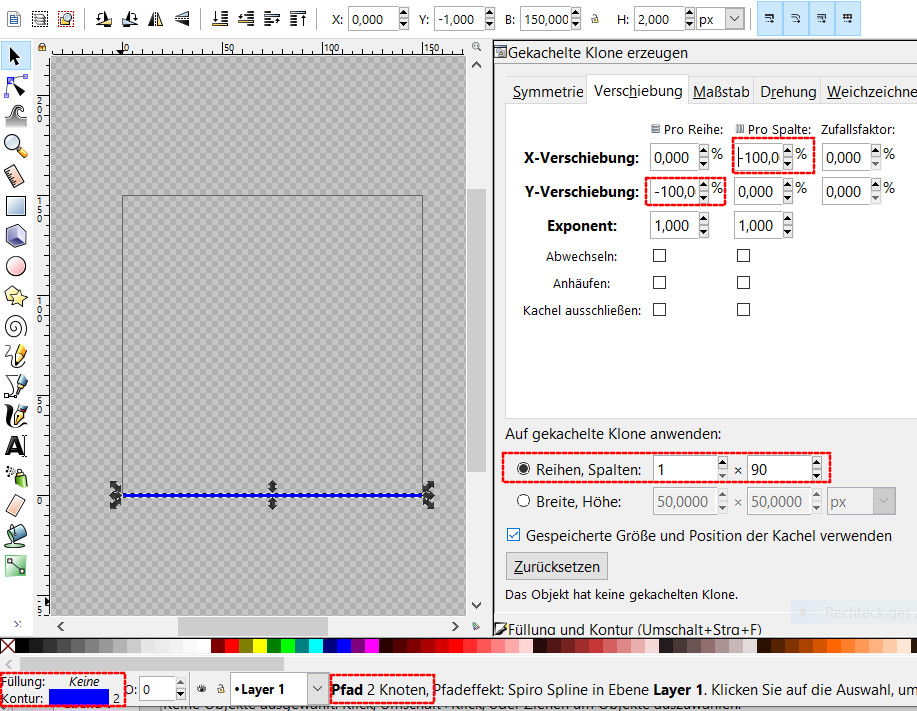917x711 pixels.
Task: Select the Eraser tool
Action: click(x=15, y=506)
